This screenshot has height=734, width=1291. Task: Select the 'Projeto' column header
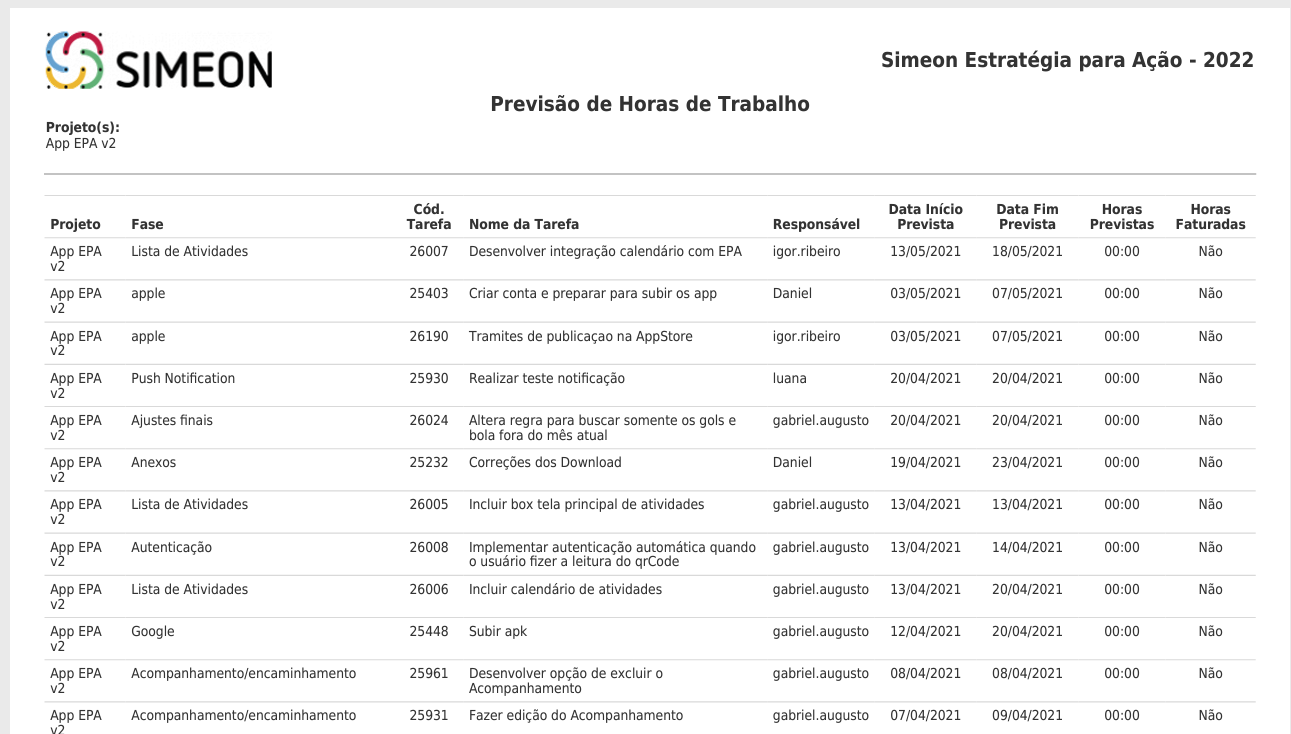click(x=76, y=224)
